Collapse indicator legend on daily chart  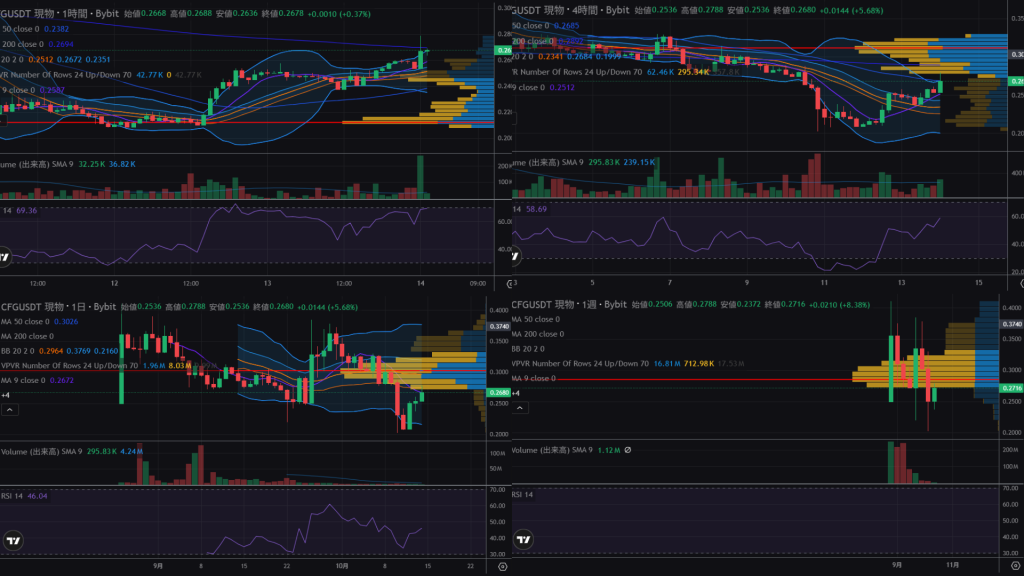(8, 410)
